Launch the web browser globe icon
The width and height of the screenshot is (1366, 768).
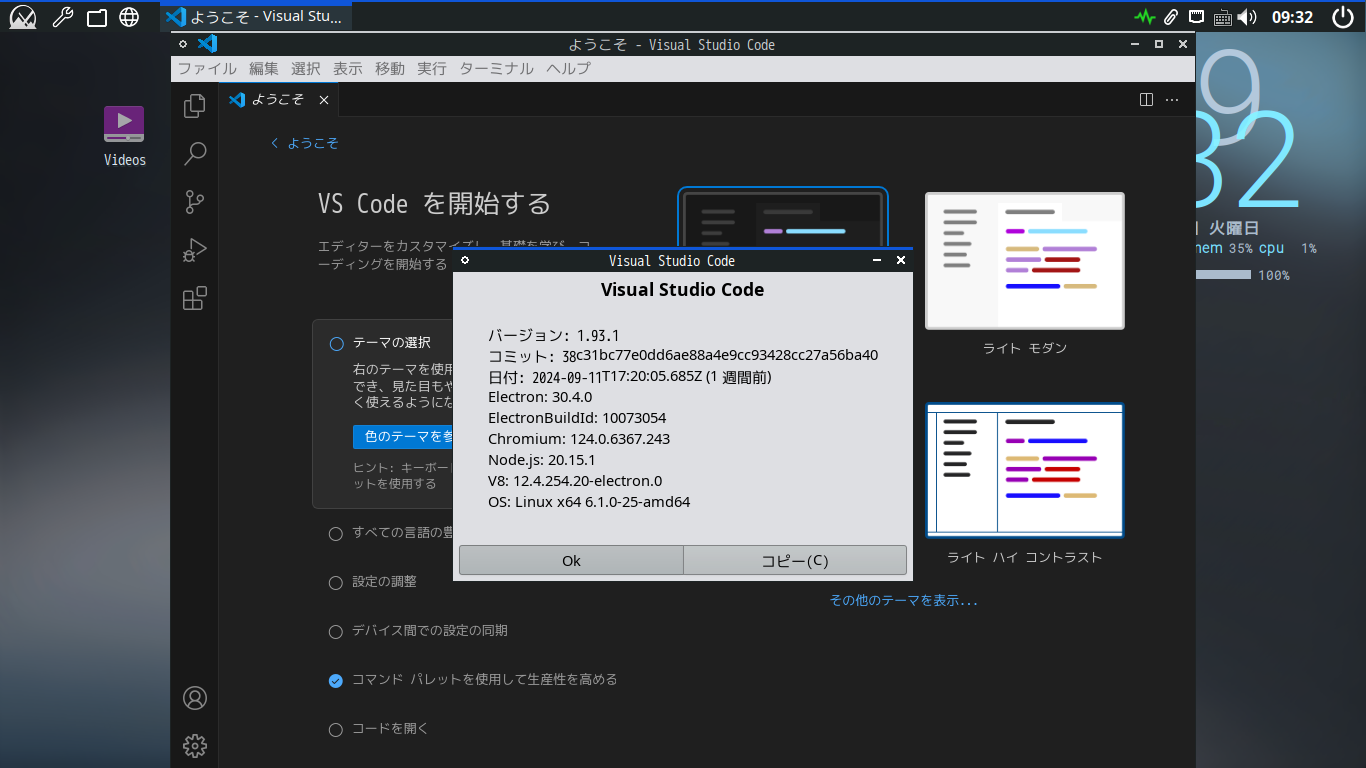[x=129, y=17]
